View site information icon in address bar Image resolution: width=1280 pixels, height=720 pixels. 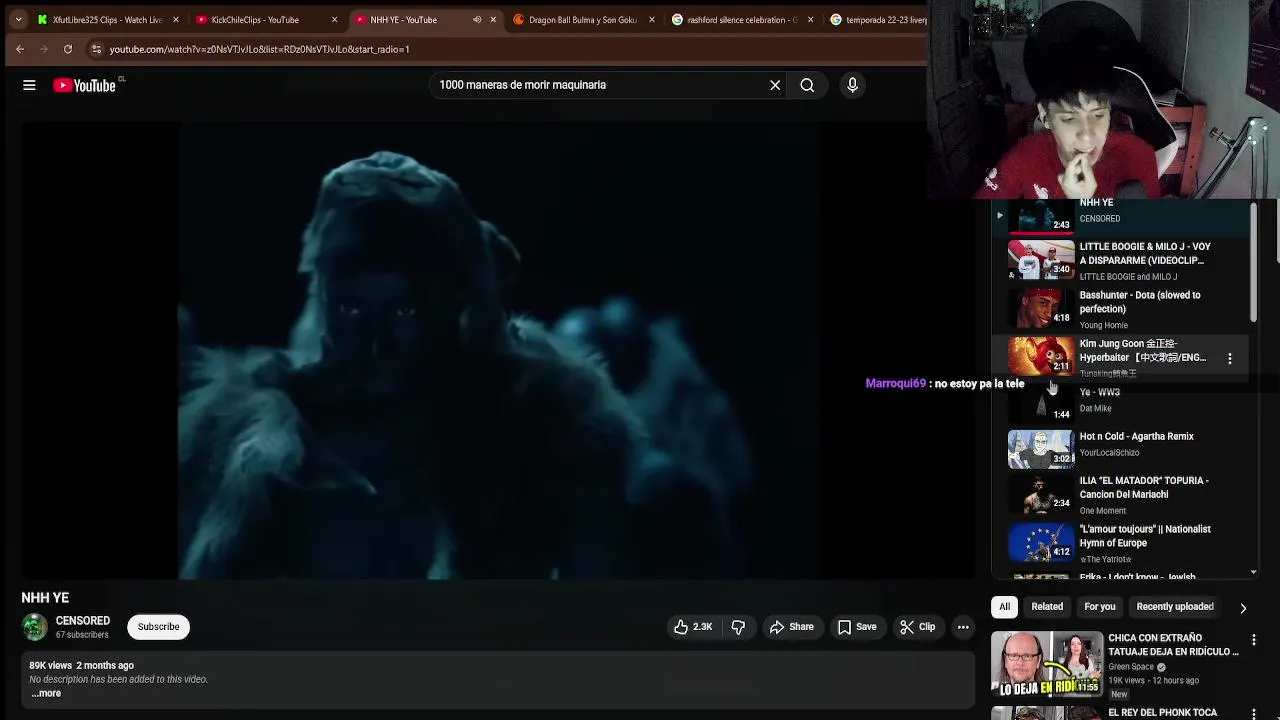click(x=96, y=49)
